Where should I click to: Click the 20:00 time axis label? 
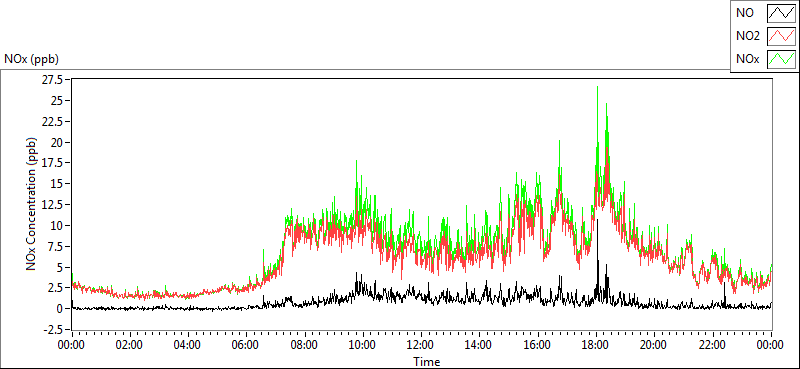pyautogui.click(x=655, y=346)
